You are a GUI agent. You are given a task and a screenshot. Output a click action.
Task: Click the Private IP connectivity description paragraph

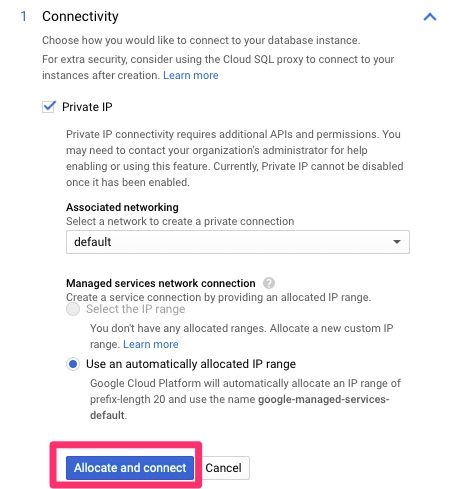tap(235, 158)
